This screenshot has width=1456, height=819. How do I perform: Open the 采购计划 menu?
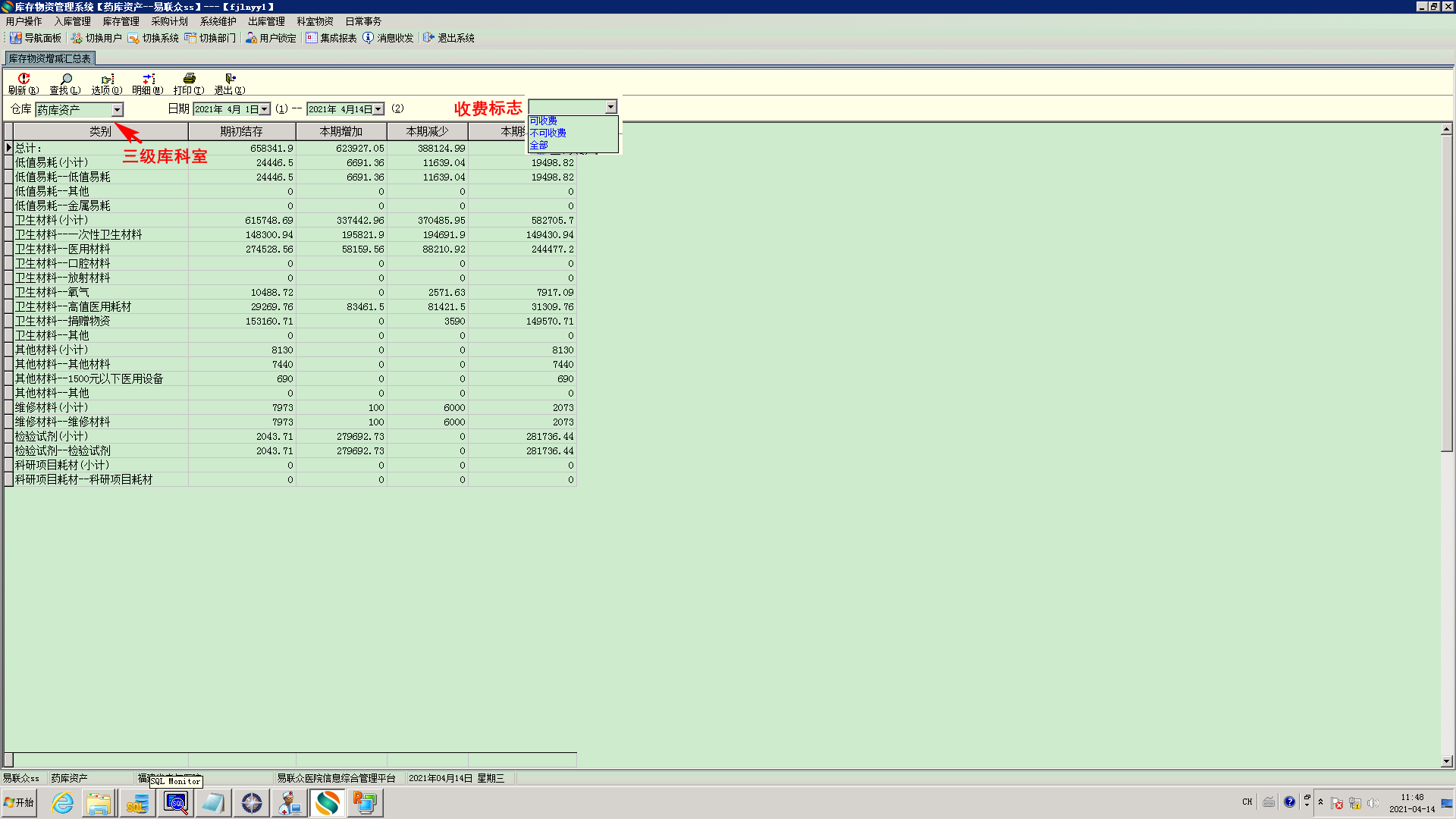click(x=169, y=21)
